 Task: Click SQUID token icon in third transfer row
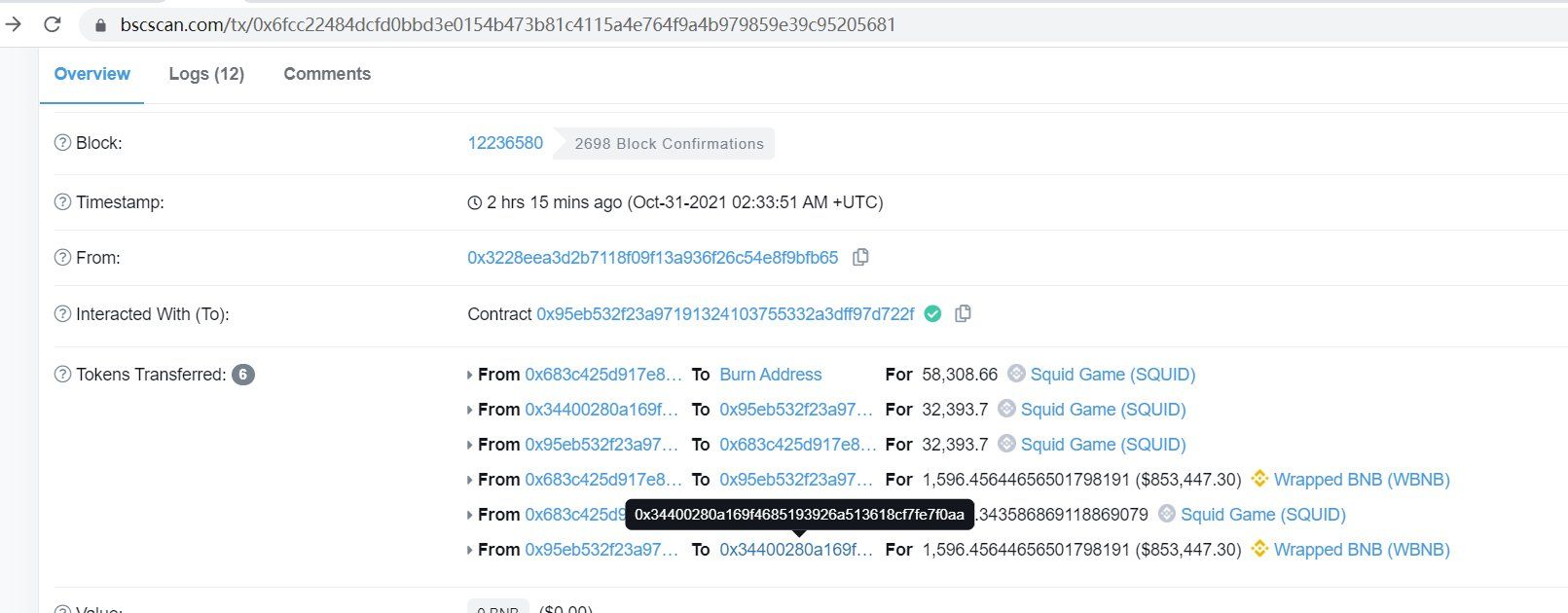point(1006,444)
